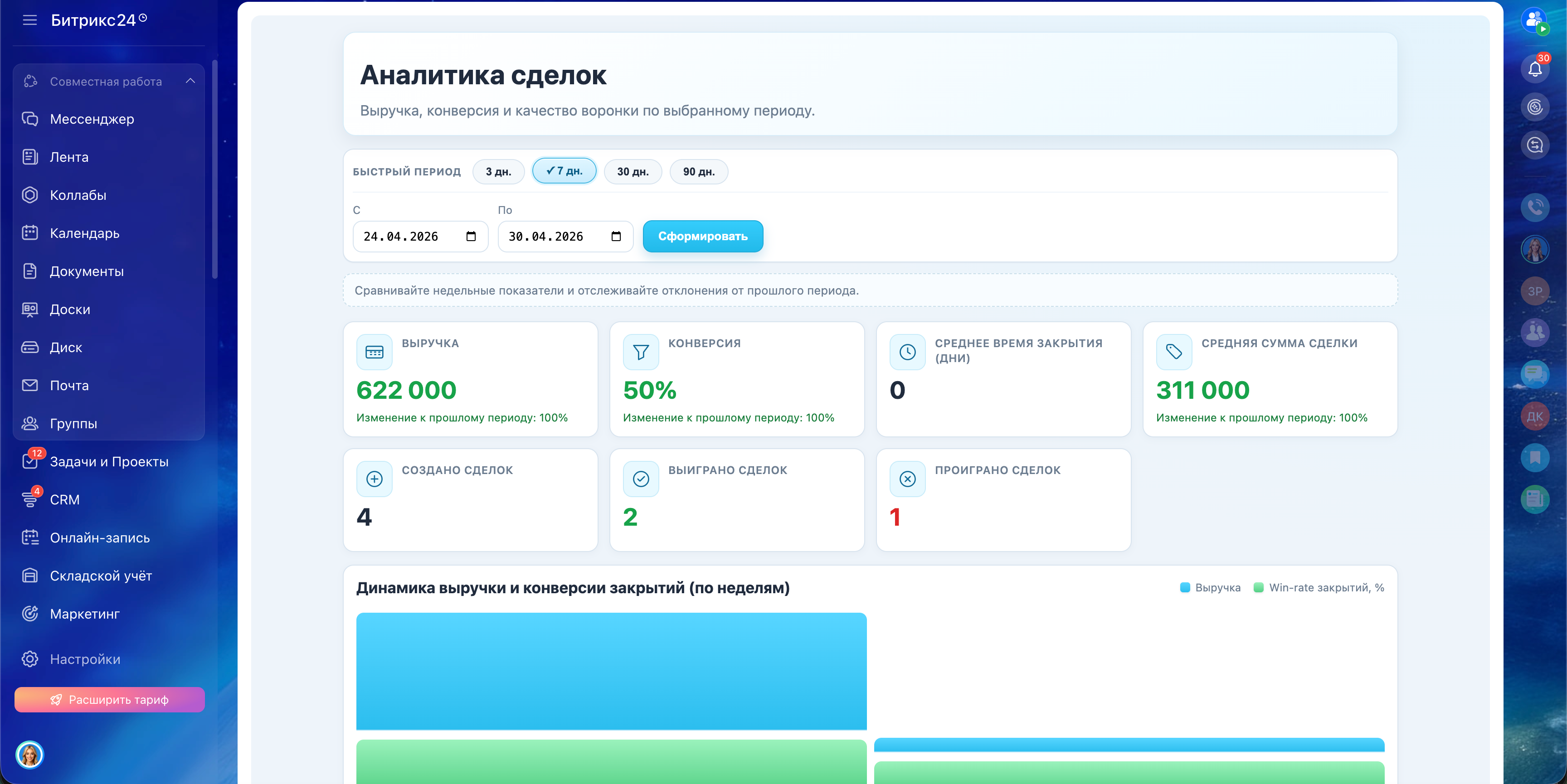This screenshot has width=1567, height=784.
Task: Click the Расширить тариф button
Action: point(109,700)
